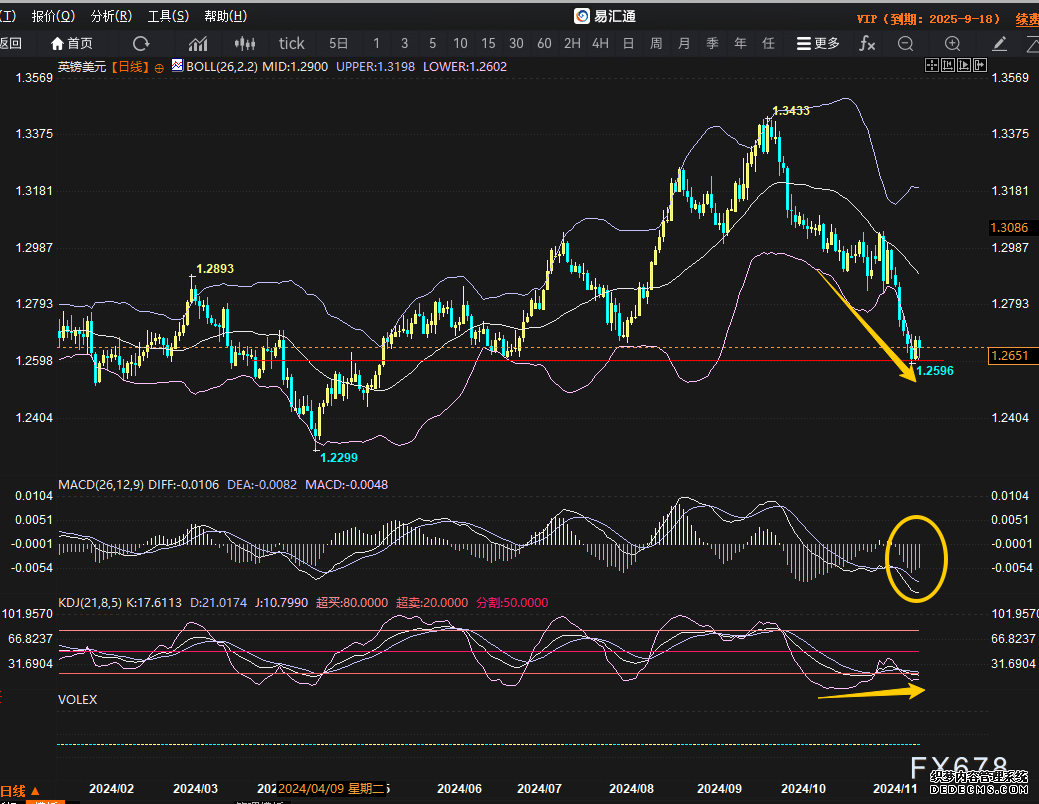The image size is (1039, 804).
Task: Select the 季 quarterly period
Action: tap(712, 44)
